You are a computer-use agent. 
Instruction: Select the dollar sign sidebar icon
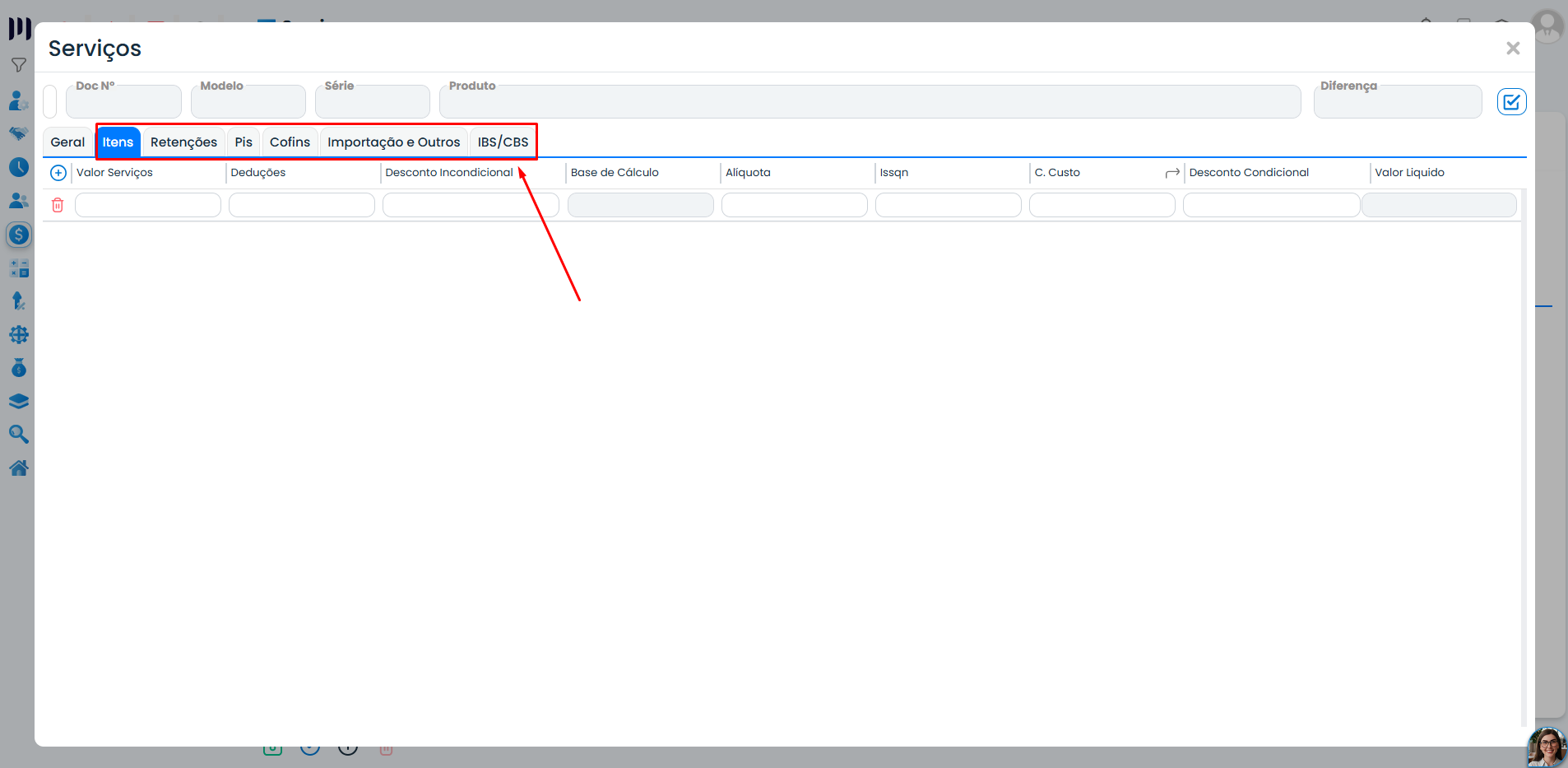18,235
